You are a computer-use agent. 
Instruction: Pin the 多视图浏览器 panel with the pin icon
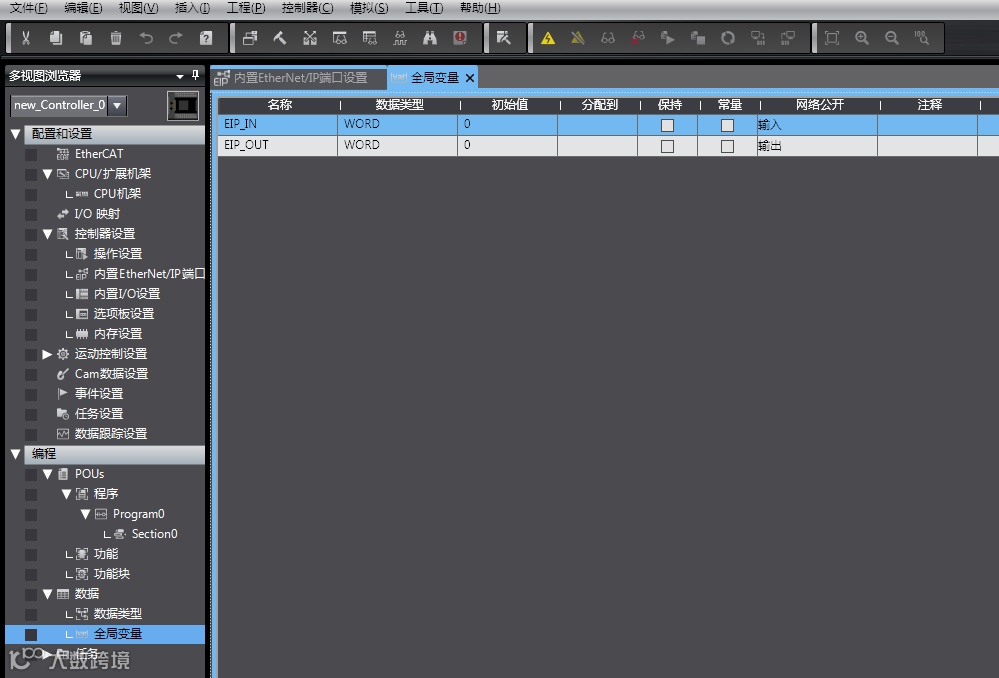pyautogui.click(x=196, y=75)
